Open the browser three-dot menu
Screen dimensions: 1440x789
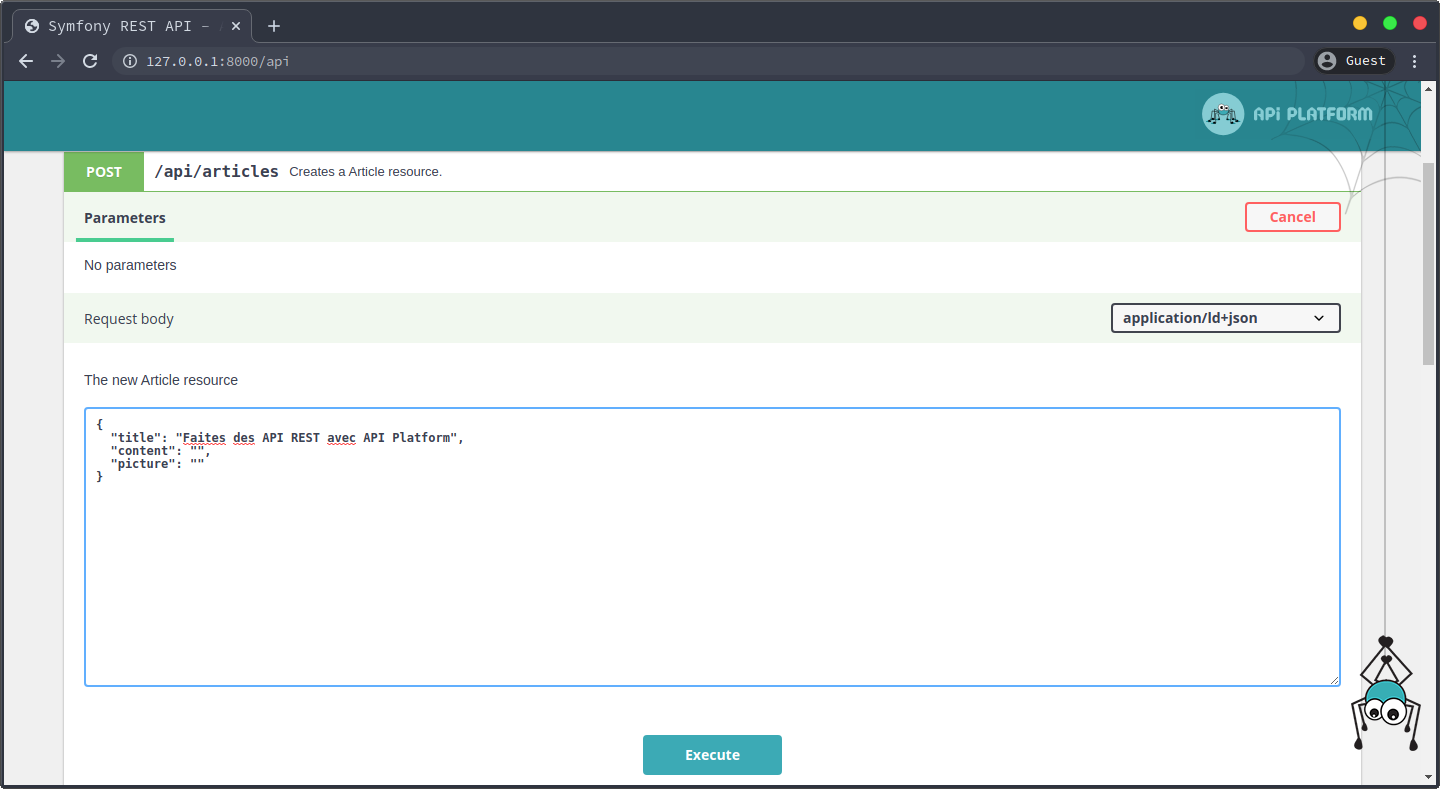pos(1414,61)
